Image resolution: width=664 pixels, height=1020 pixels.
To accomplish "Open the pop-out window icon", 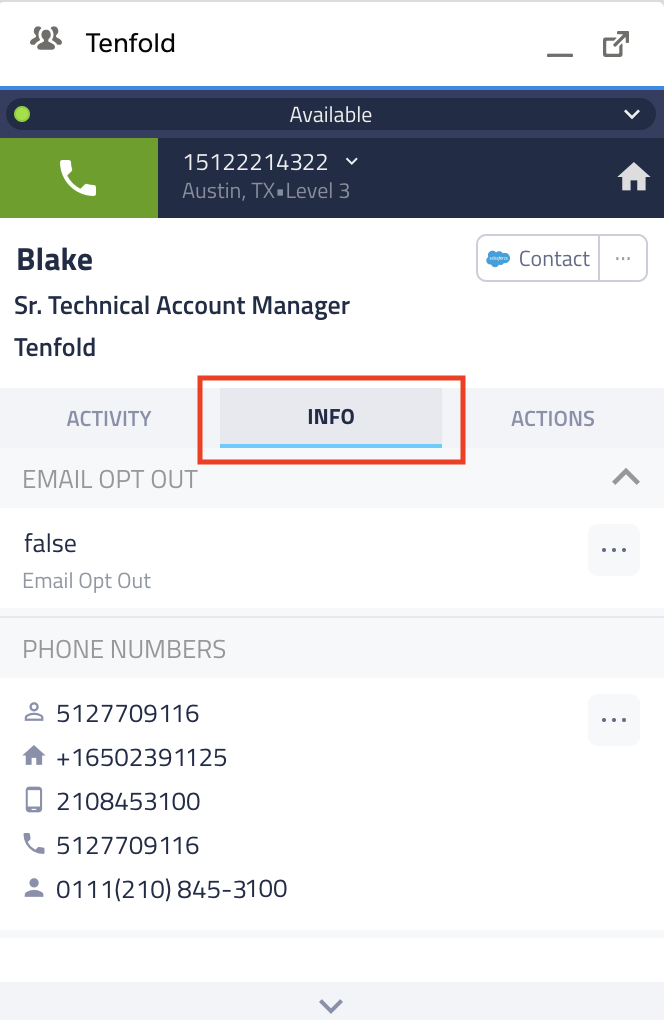I will [617, 43].
